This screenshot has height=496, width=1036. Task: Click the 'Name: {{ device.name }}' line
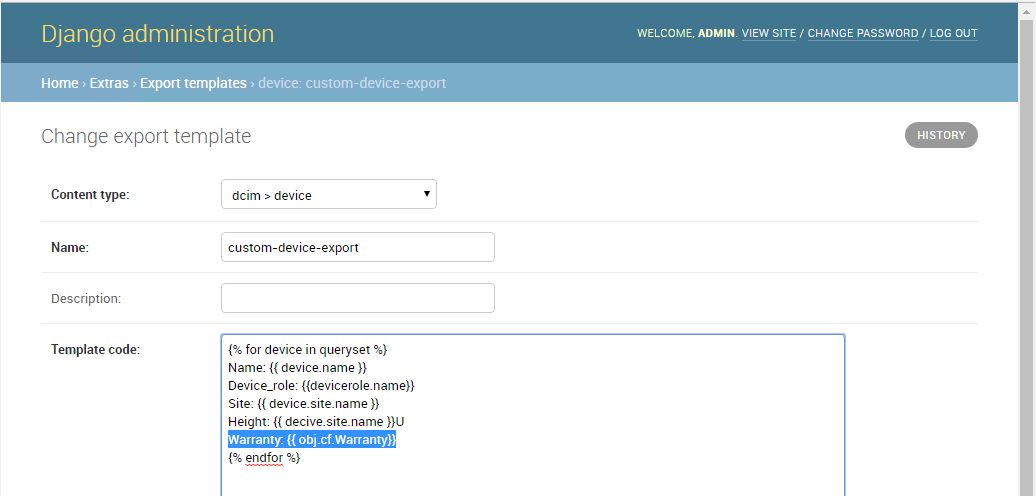tap(297, 367)
